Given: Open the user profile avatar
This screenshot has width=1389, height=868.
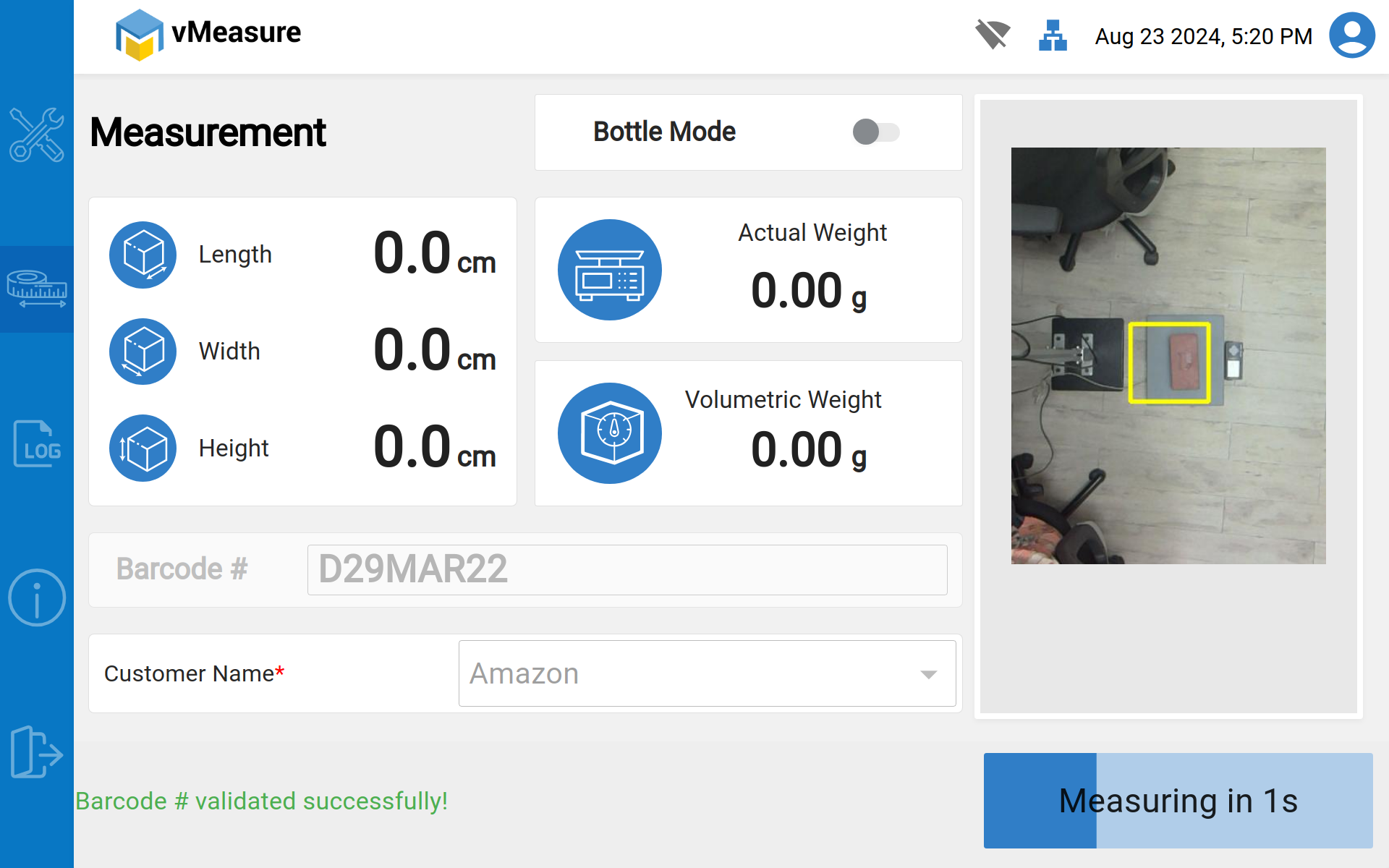Looking at the screenshot, I should coord(1351,35).
